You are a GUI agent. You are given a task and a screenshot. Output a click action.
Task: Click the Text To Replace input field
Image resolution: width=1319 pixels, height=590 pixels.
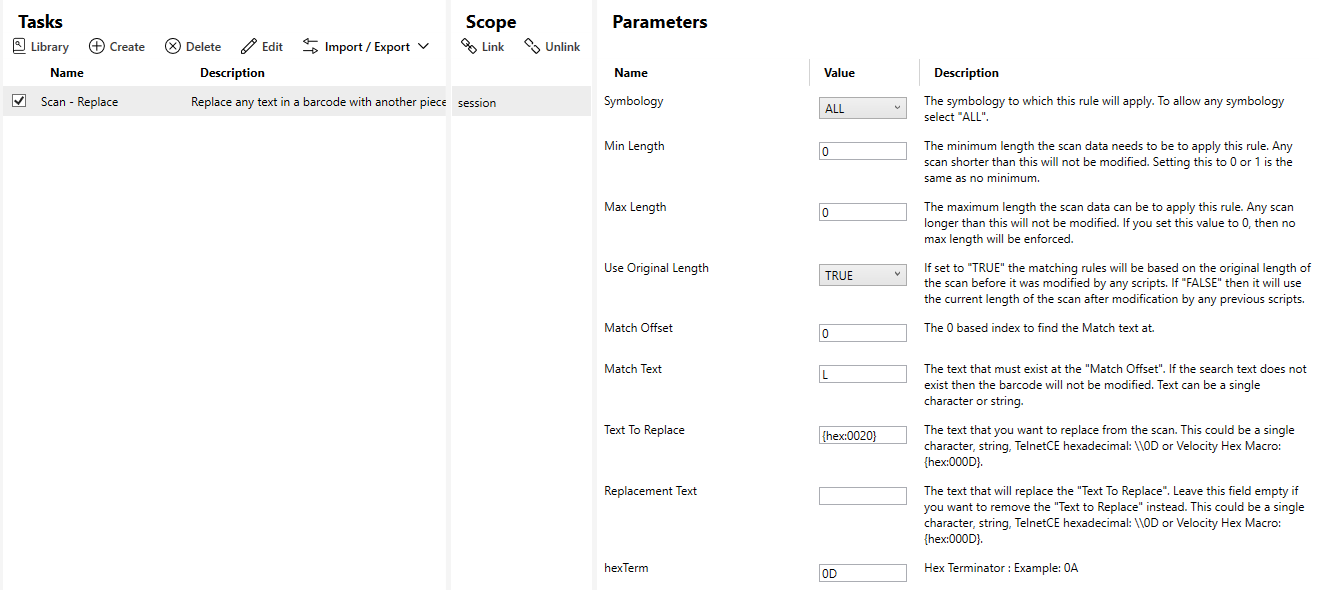click(862, 435)
